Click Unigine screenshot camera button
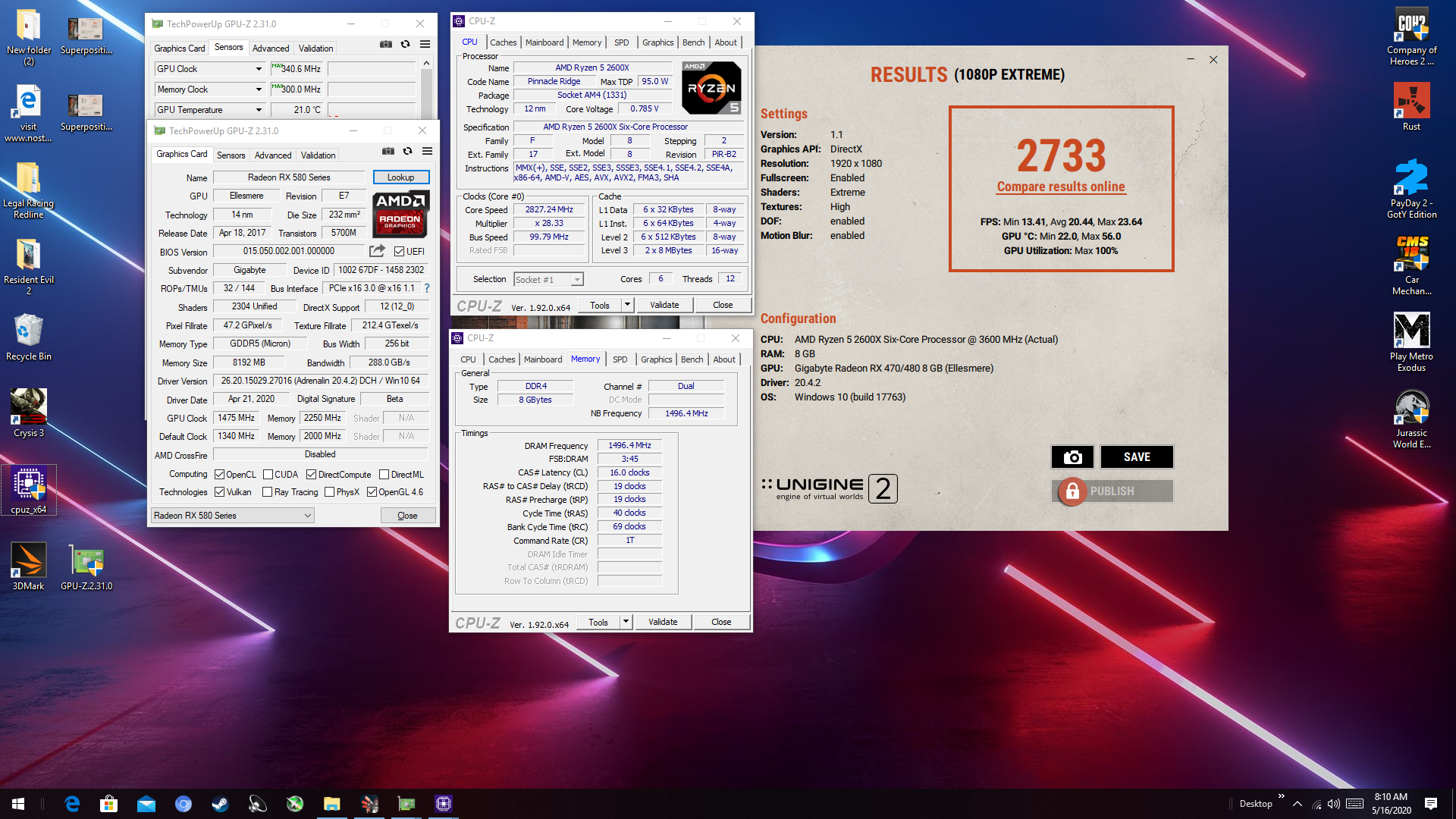 (1072, 457)
